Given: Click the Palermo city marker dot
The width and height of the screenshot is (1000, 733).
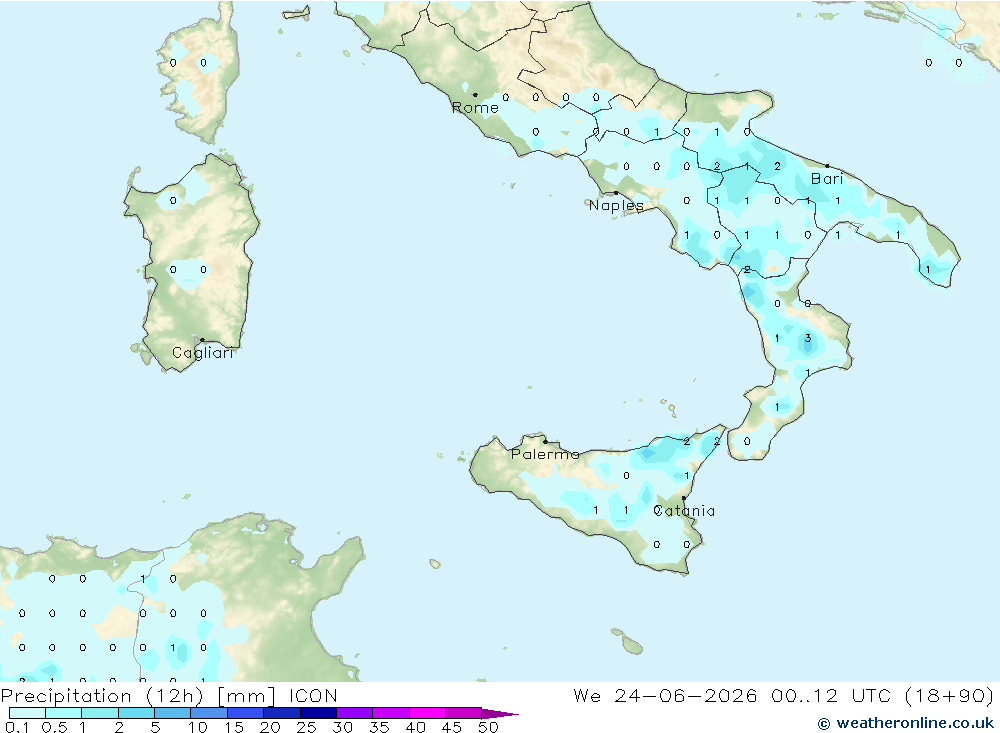Looking at the screenshot, I should pos(545,441).
